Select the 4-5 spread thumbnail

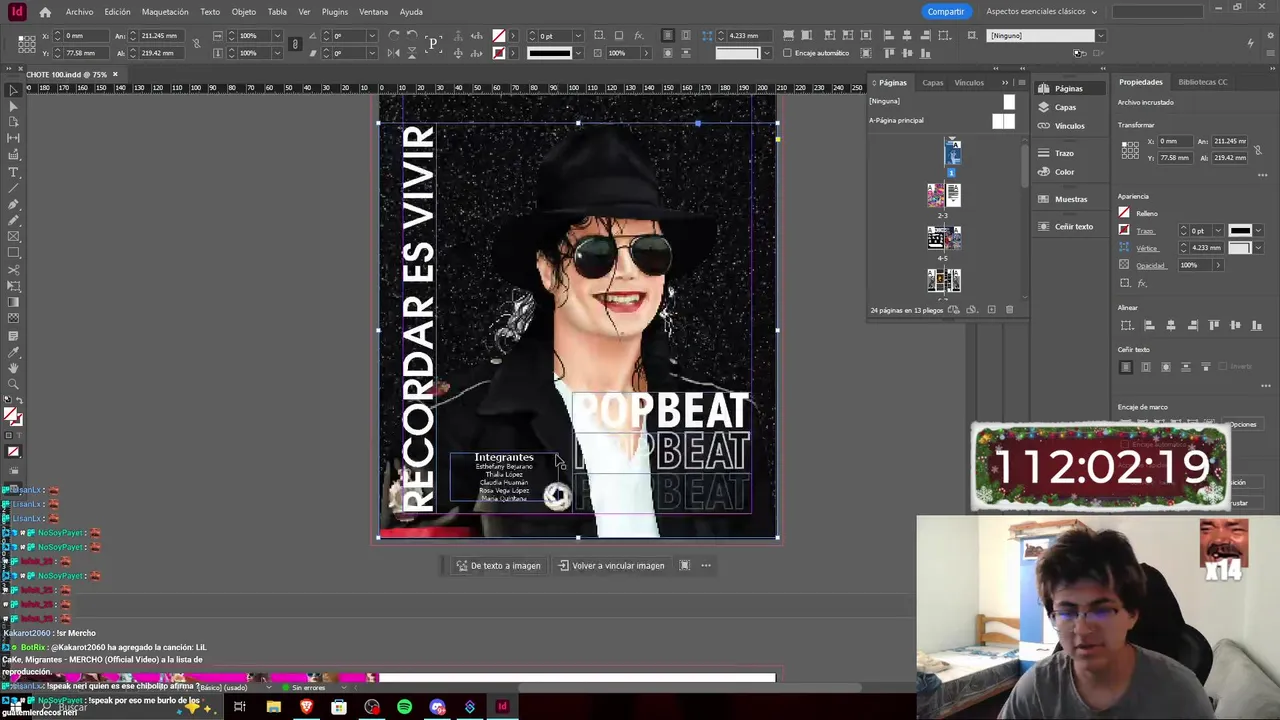pos(943,238)
